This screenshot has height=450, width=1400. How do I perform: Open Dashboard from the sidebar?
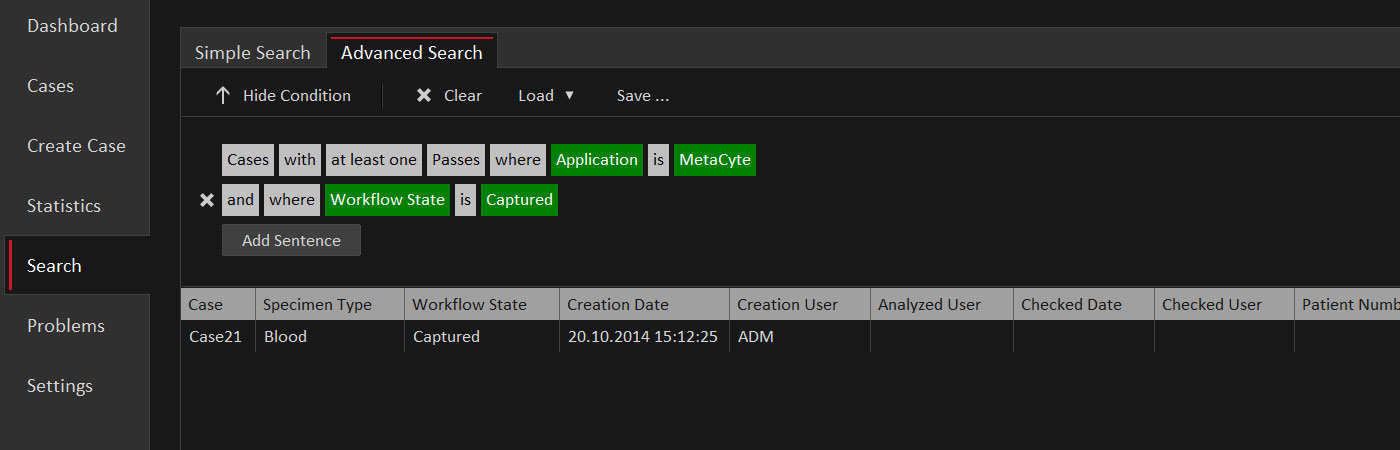click(72, 26)
